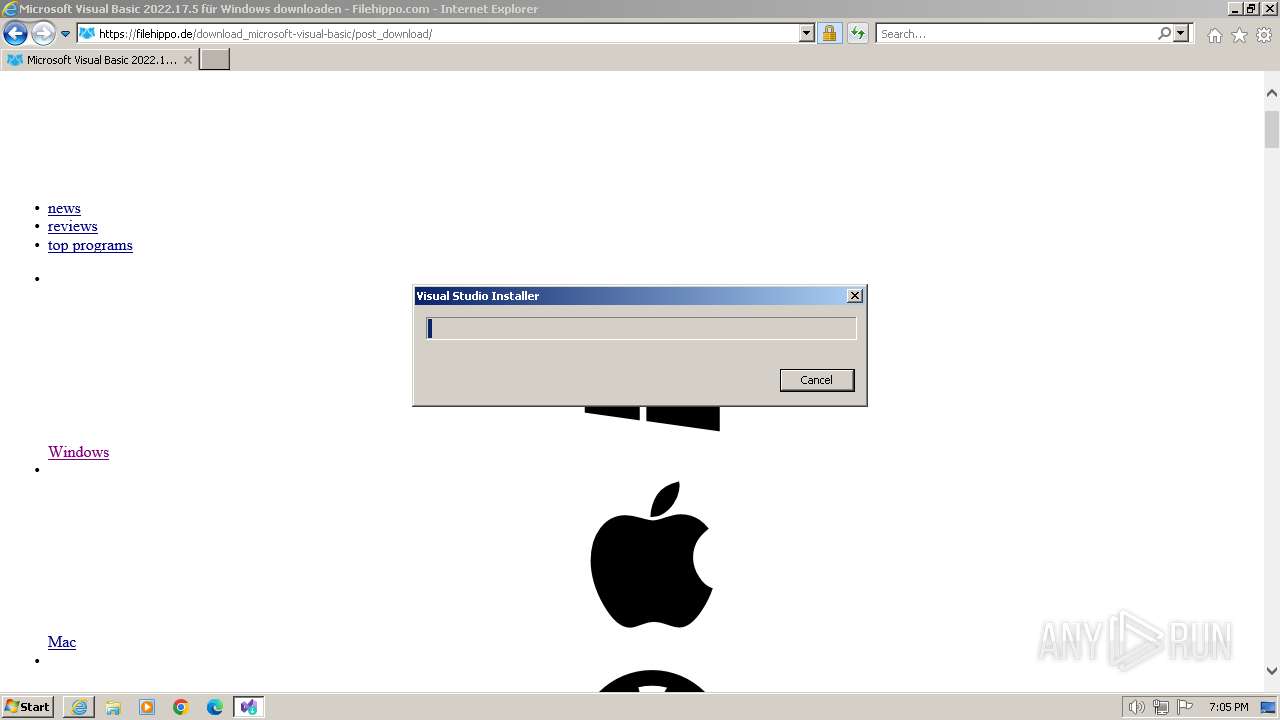The image size is (1280, 720).
Task: Open Google Chrome from taskbar
Action: click(x=181, y=707)
